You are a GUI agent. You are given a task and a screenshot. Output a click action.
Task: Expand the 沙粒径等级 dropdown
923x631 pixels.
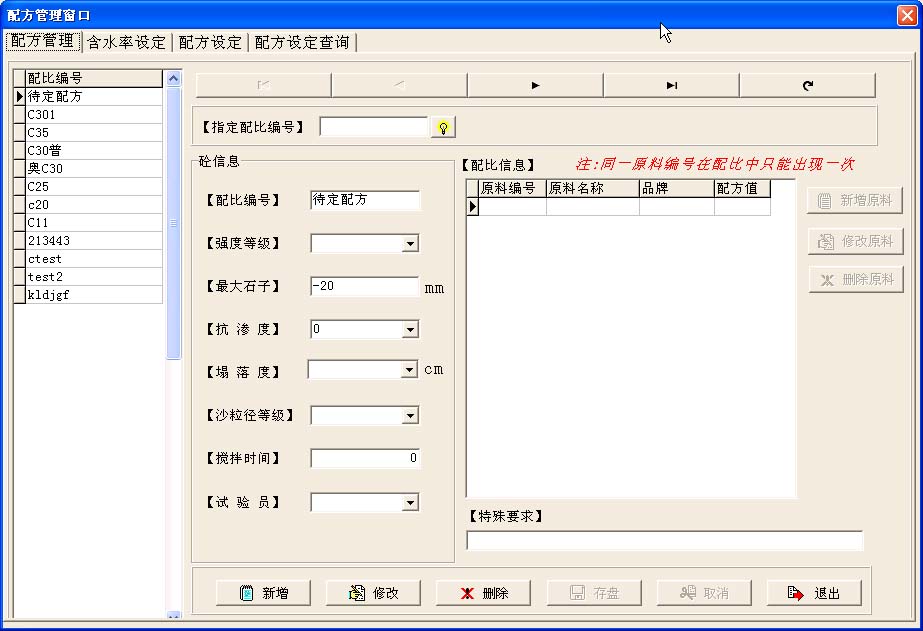pos(409,416)
